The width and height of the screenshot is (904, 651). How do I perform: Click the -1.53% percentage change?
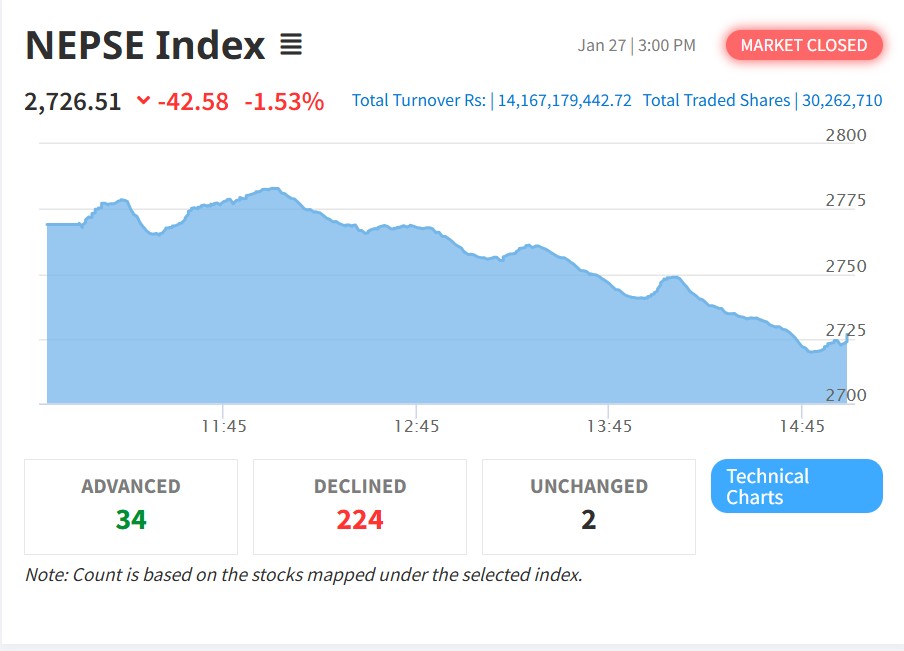click(284, 101)
